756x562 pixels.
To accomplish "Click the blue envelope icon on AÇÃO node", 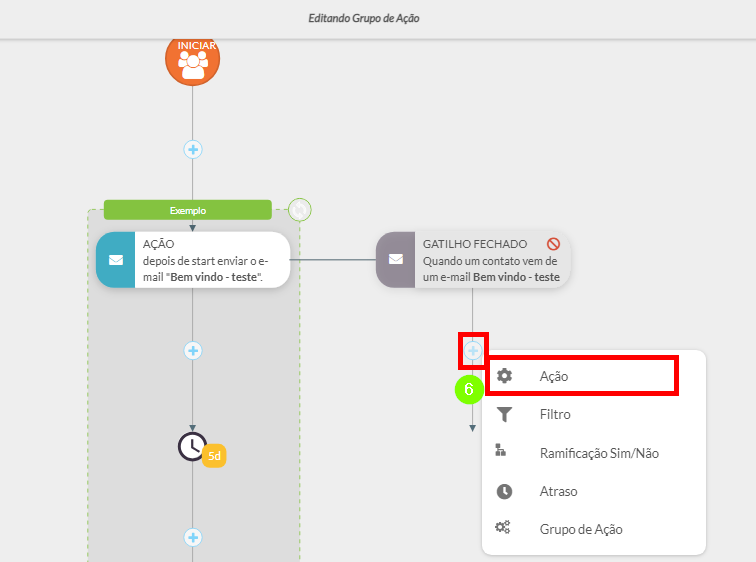I will [115, 260].
